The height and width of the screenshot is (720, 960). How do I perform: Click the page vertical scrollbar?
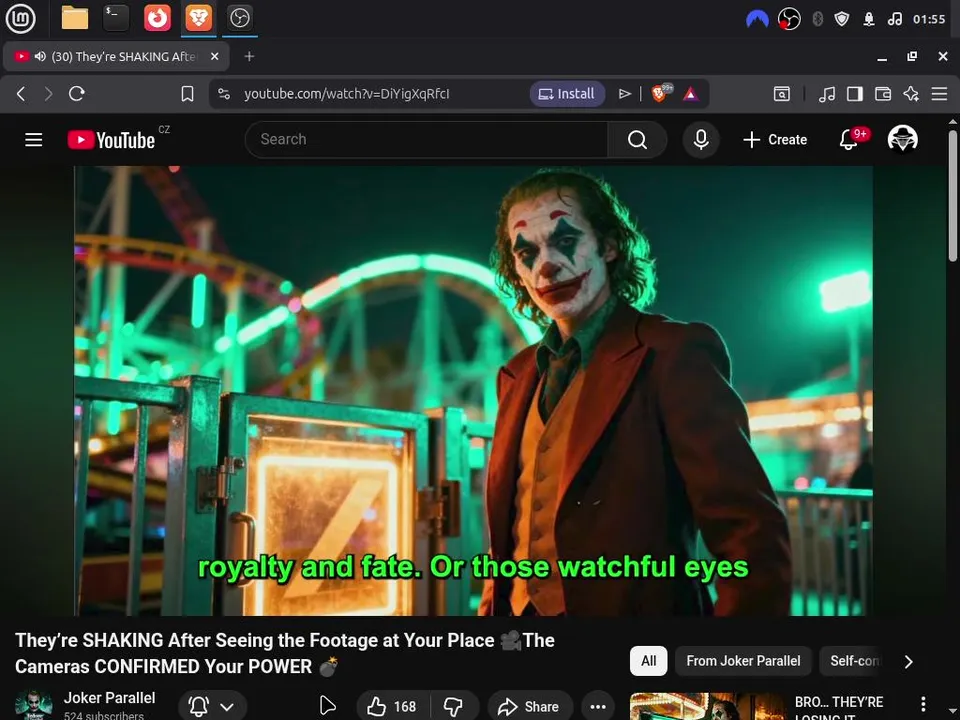[953, 196]
